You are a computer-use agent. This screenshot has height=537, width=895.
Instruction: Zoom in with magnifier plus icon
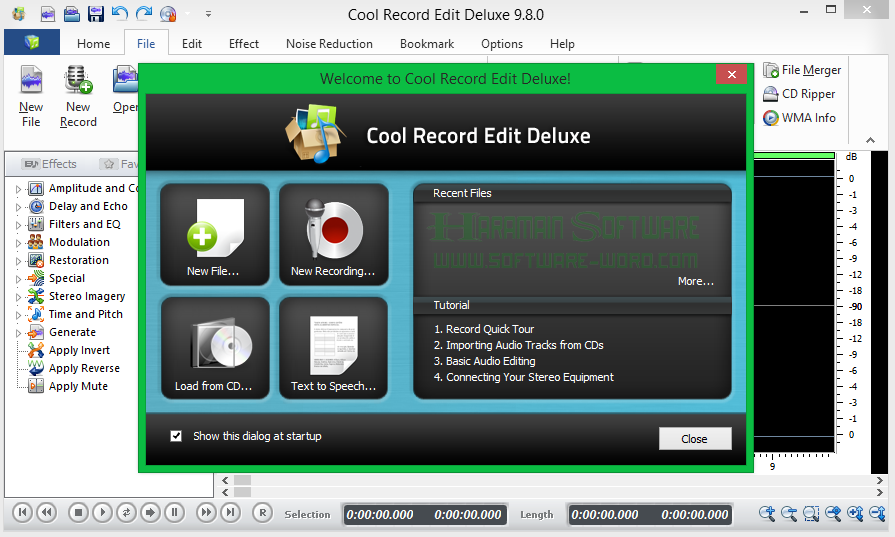tap(767, 514)
